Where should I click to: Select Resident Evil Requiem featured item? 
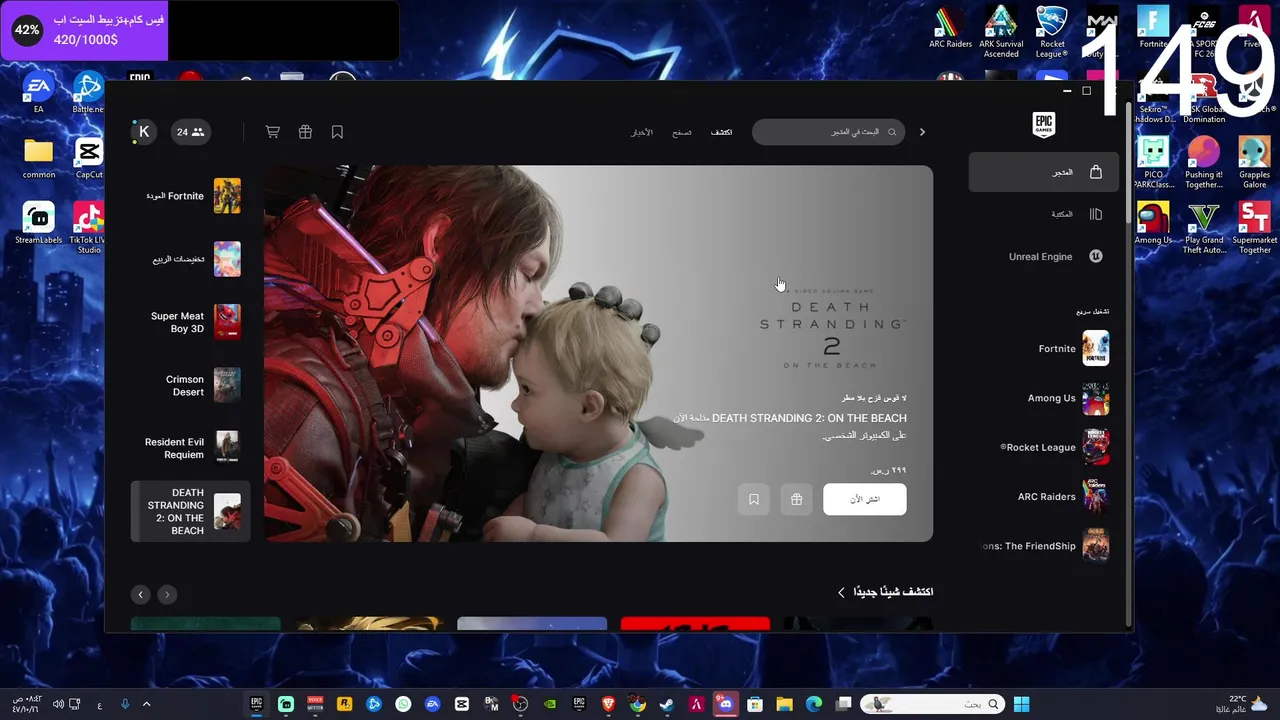[191, 448]
